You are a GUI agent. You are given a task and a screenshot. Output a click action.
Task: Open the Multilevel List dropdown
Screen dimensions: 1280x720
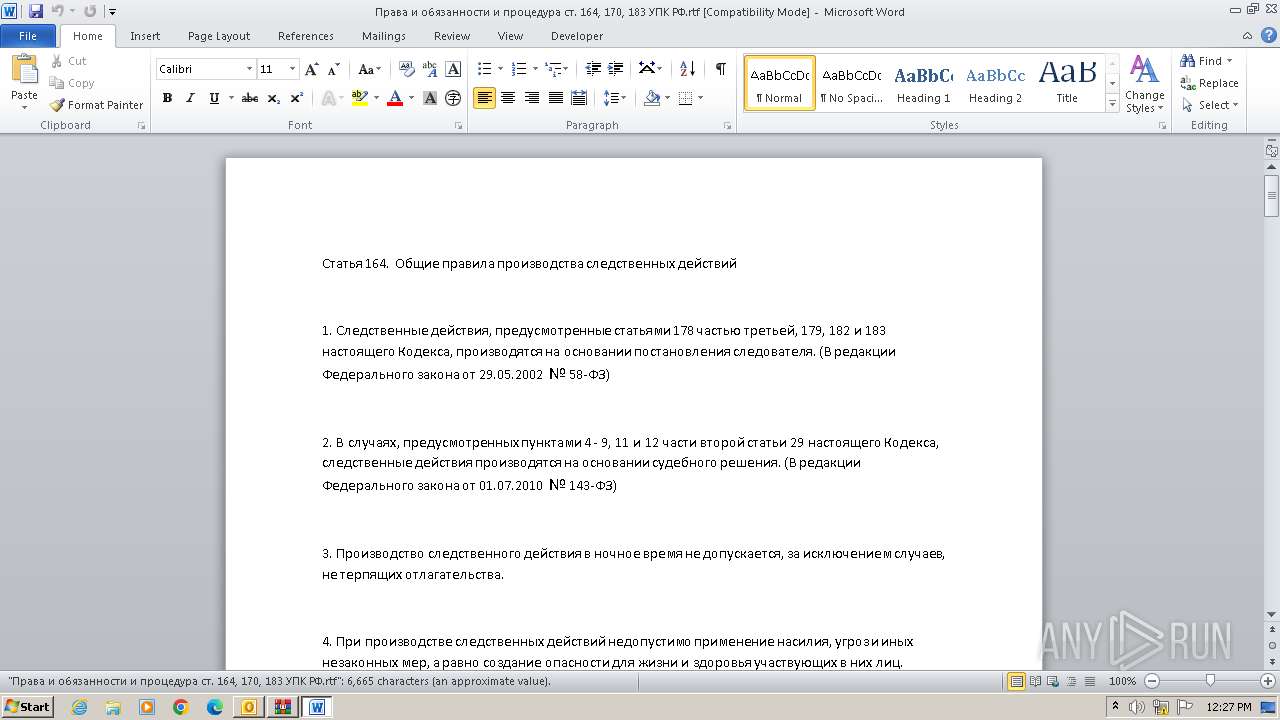pos(557,69)
